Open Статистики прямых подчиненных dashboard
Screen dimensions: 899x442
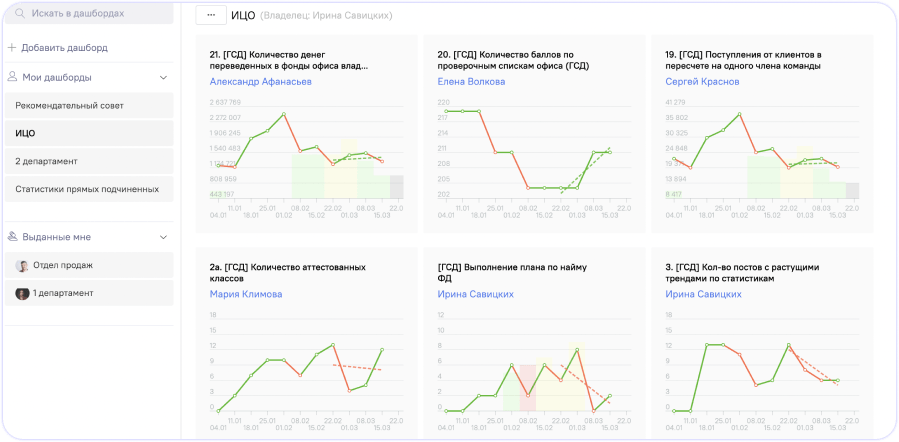coord(87,189)
